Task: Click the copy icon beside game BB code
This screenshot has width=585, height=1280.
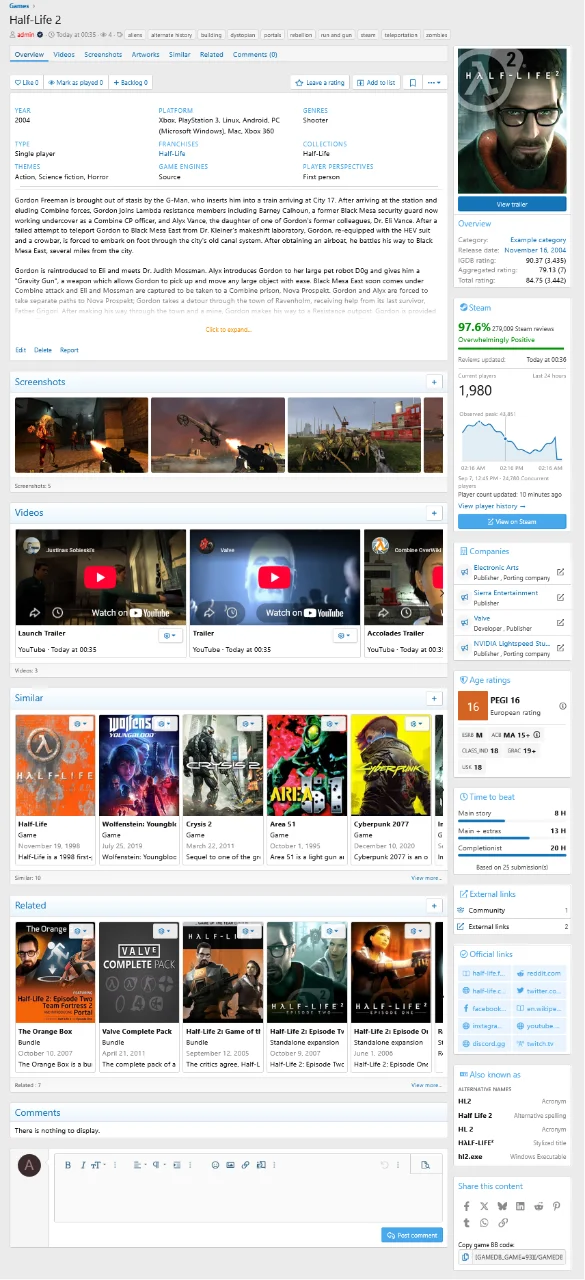Action: [465, 1257]
